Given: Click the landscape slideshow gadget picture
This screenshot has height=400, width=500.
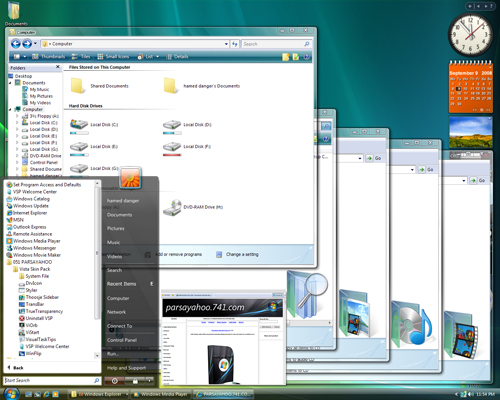Looking at the screenshot, I should 470,132.
